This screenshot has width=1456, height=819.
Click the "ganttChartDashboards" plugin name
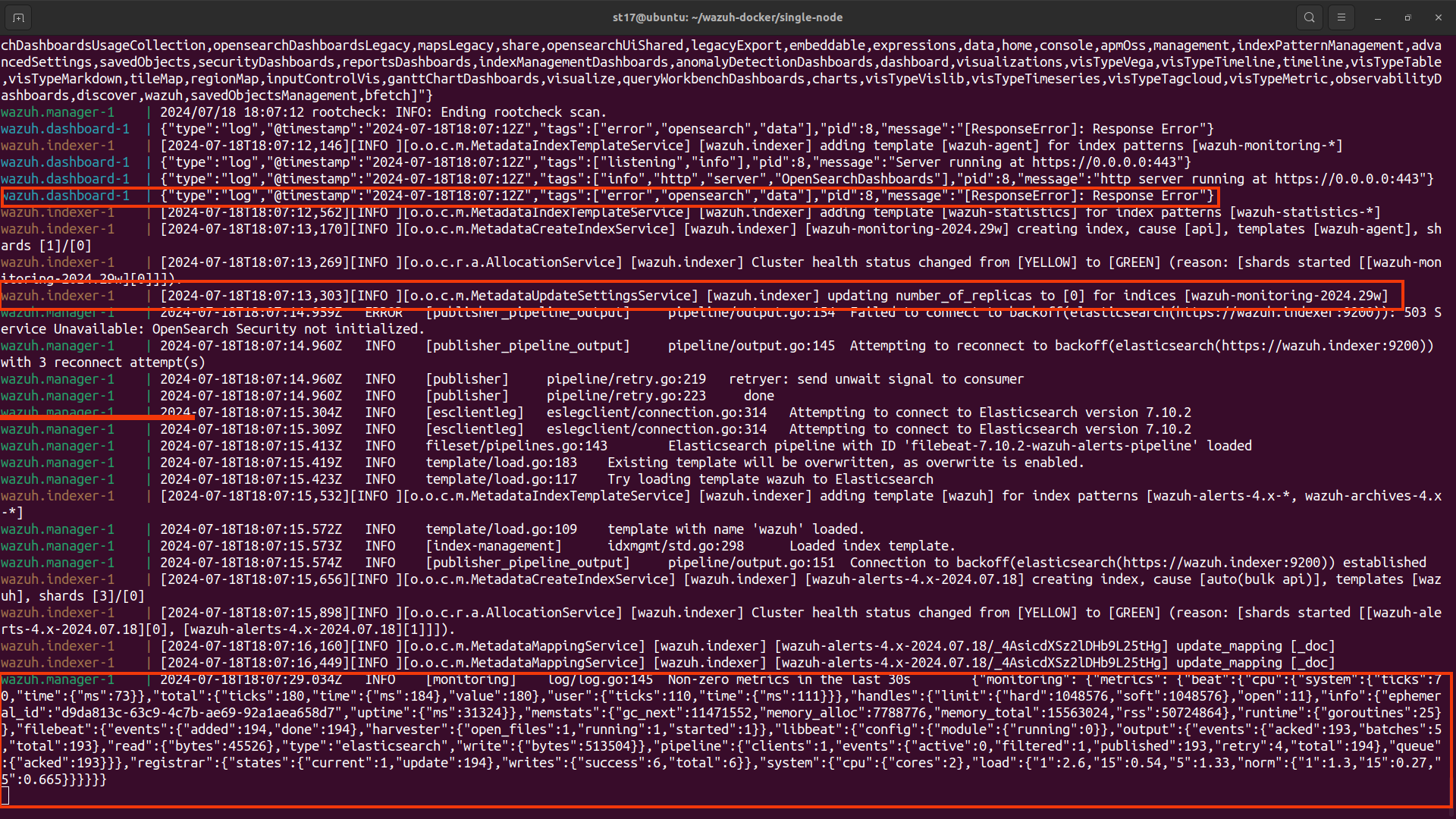coord(463,79)
